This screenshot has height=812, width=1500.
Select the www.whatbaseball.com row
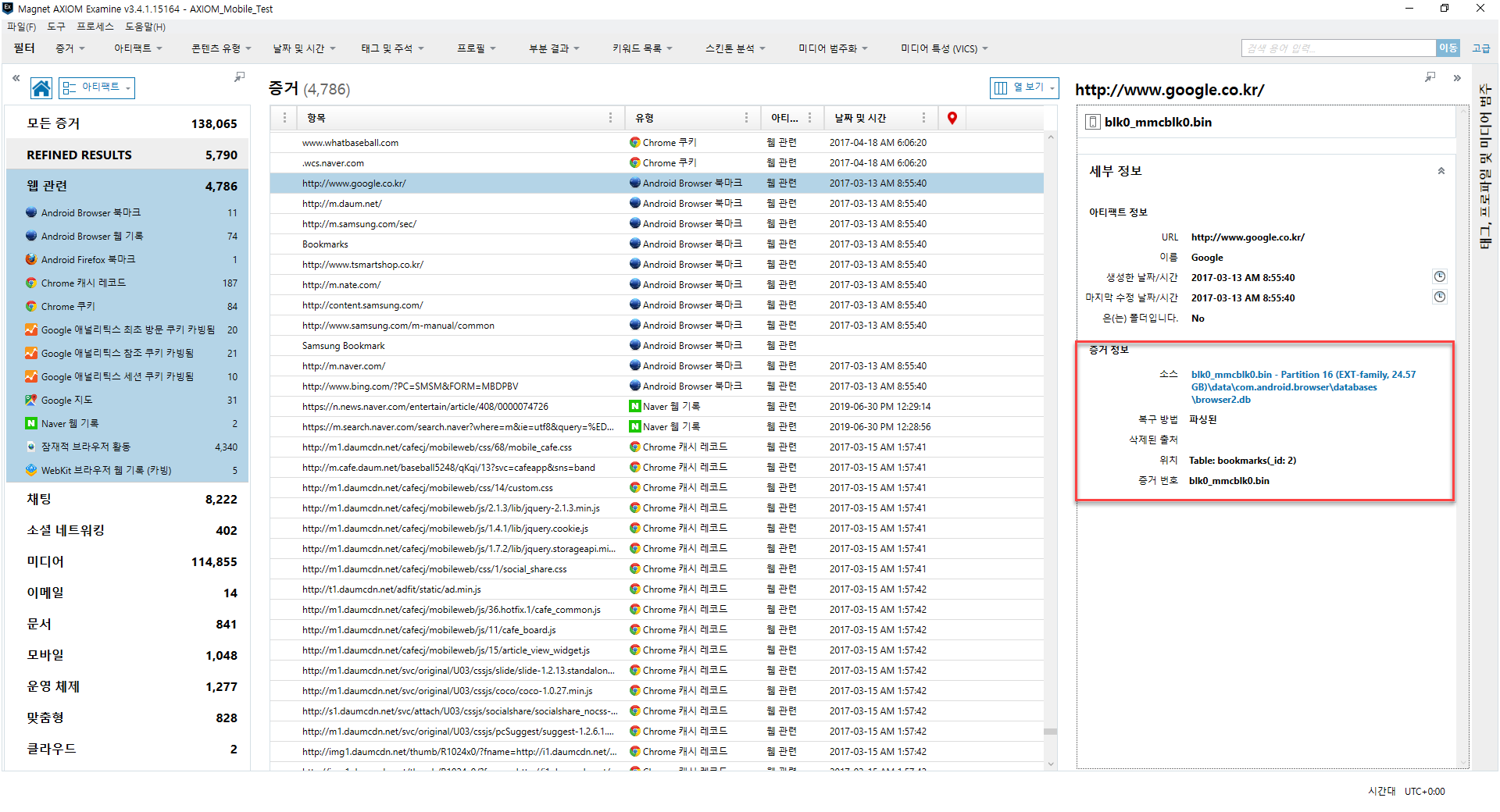656,143
